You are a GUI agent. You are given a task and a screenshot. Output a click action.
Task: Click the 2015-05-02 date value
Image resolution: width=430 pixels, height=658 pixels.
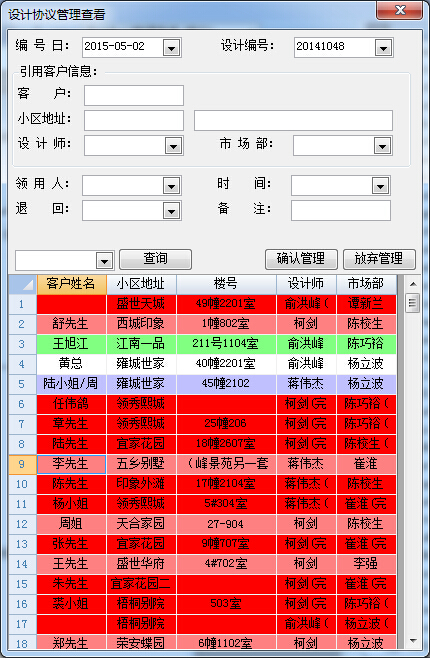pyautogui.click(x=115, y=47)
